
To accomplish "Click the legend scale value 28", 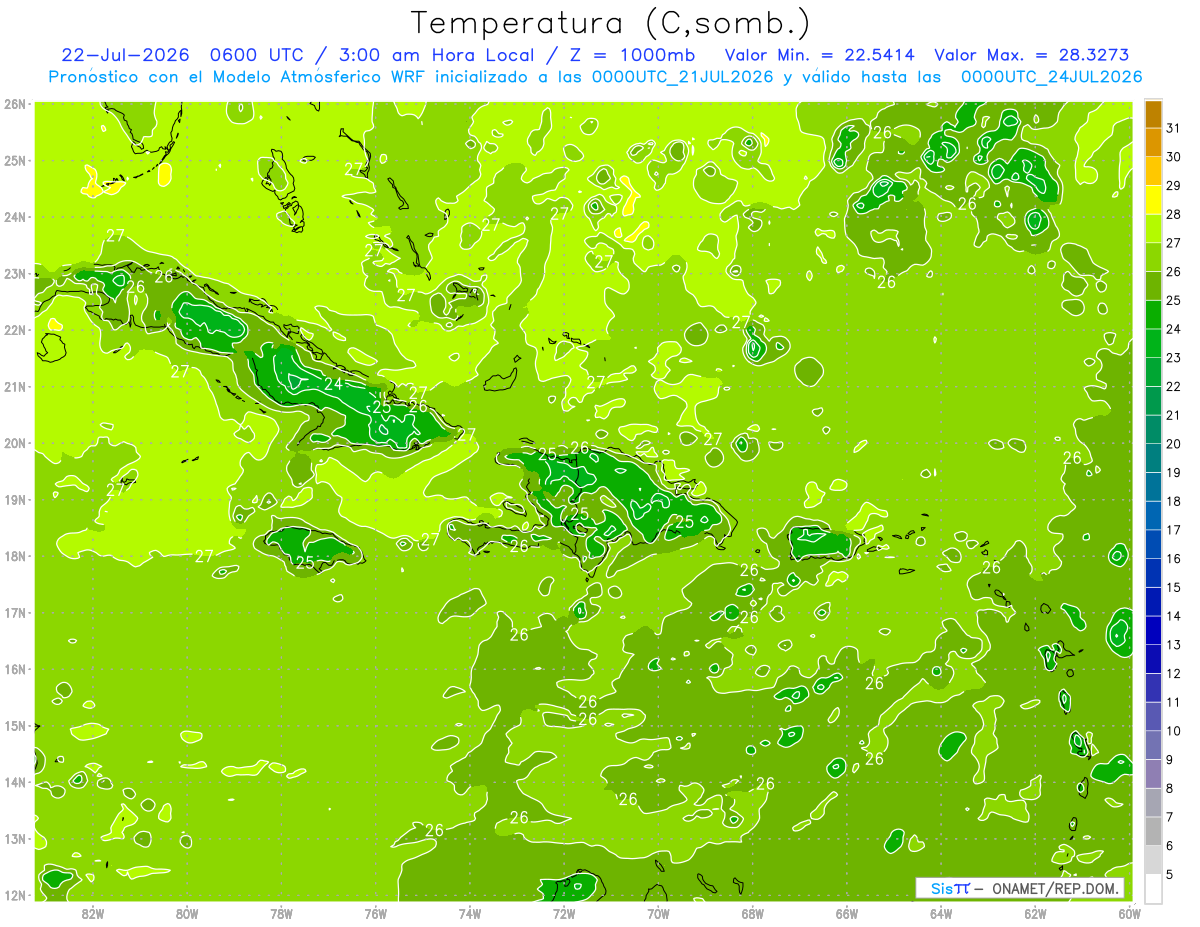I will [x=1173, y=214].
